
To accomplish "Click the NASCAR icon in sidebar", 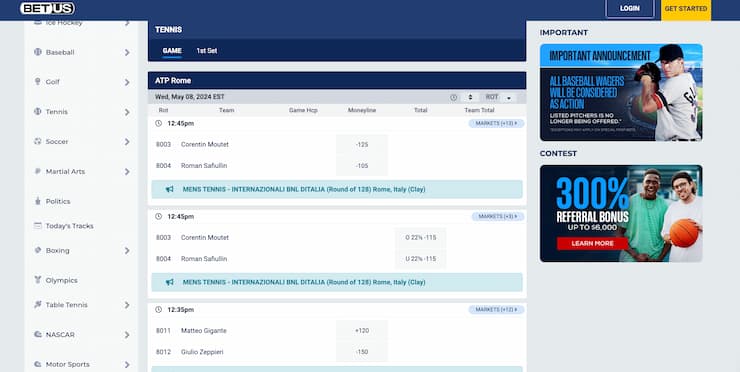I will tap(38, 334).
